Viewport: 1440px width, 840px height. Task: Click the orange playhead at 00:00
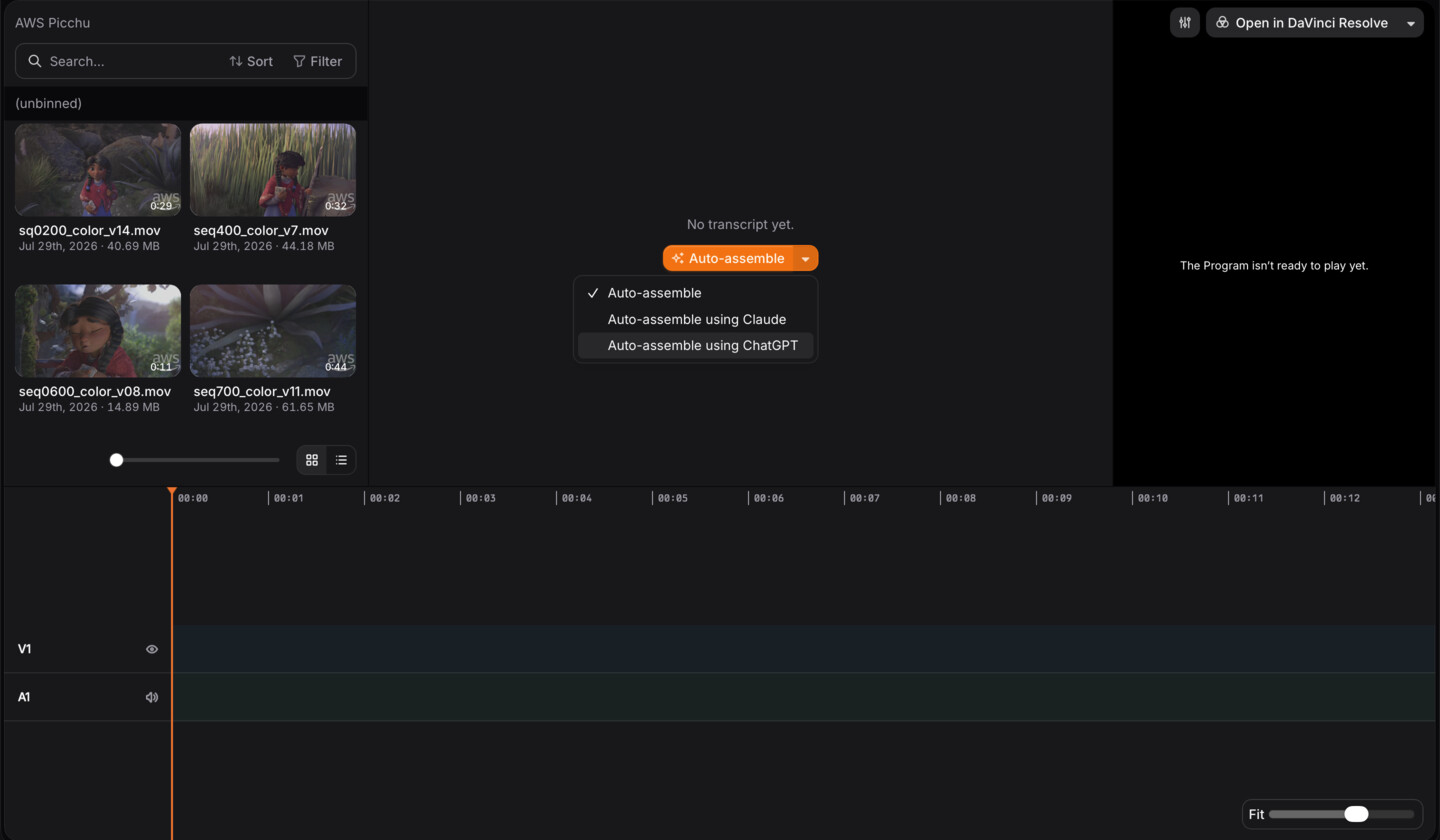172,492
